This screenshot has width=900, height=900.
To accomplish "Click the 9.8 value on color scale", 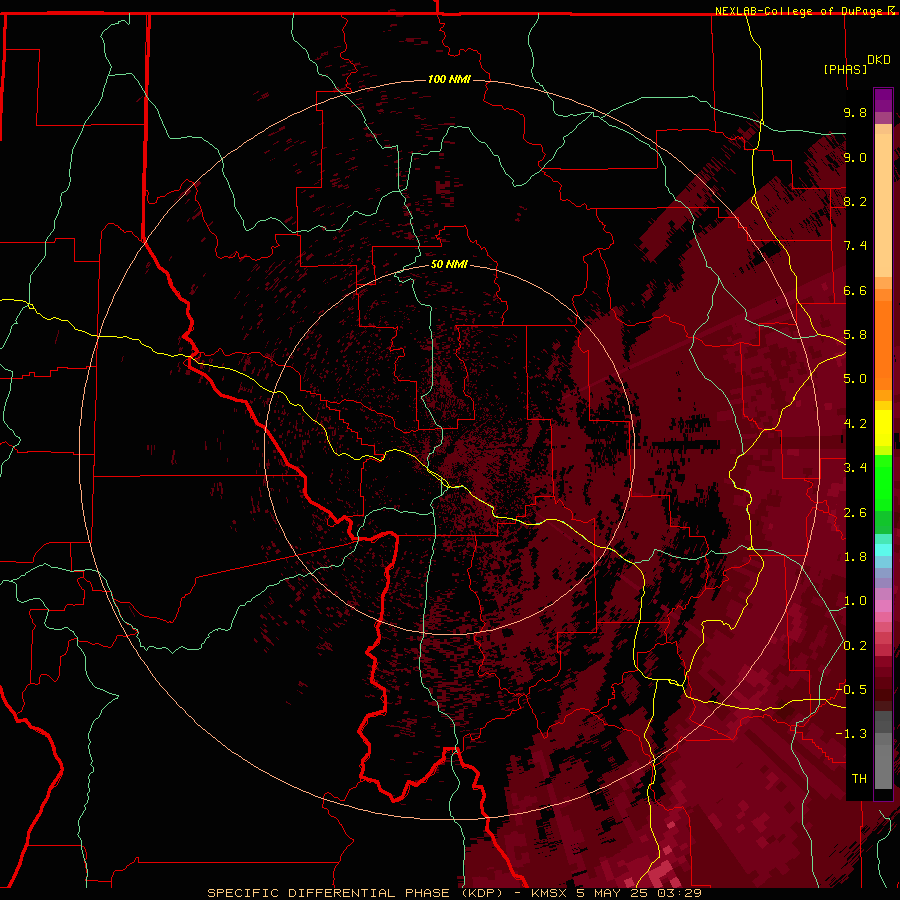I will [x=855, y=112].
